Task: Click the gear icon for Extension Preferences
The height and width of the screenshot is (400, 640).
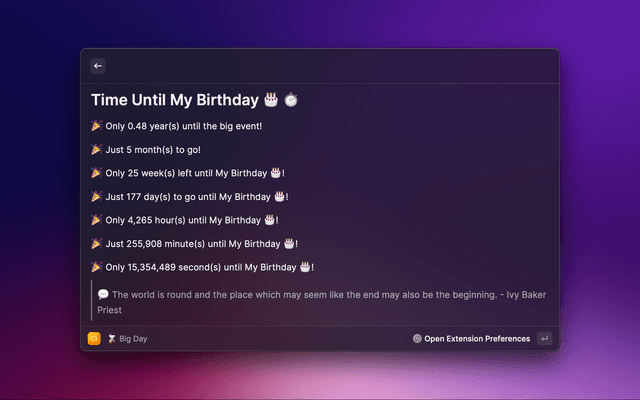Action: click(x=417, y=338)
